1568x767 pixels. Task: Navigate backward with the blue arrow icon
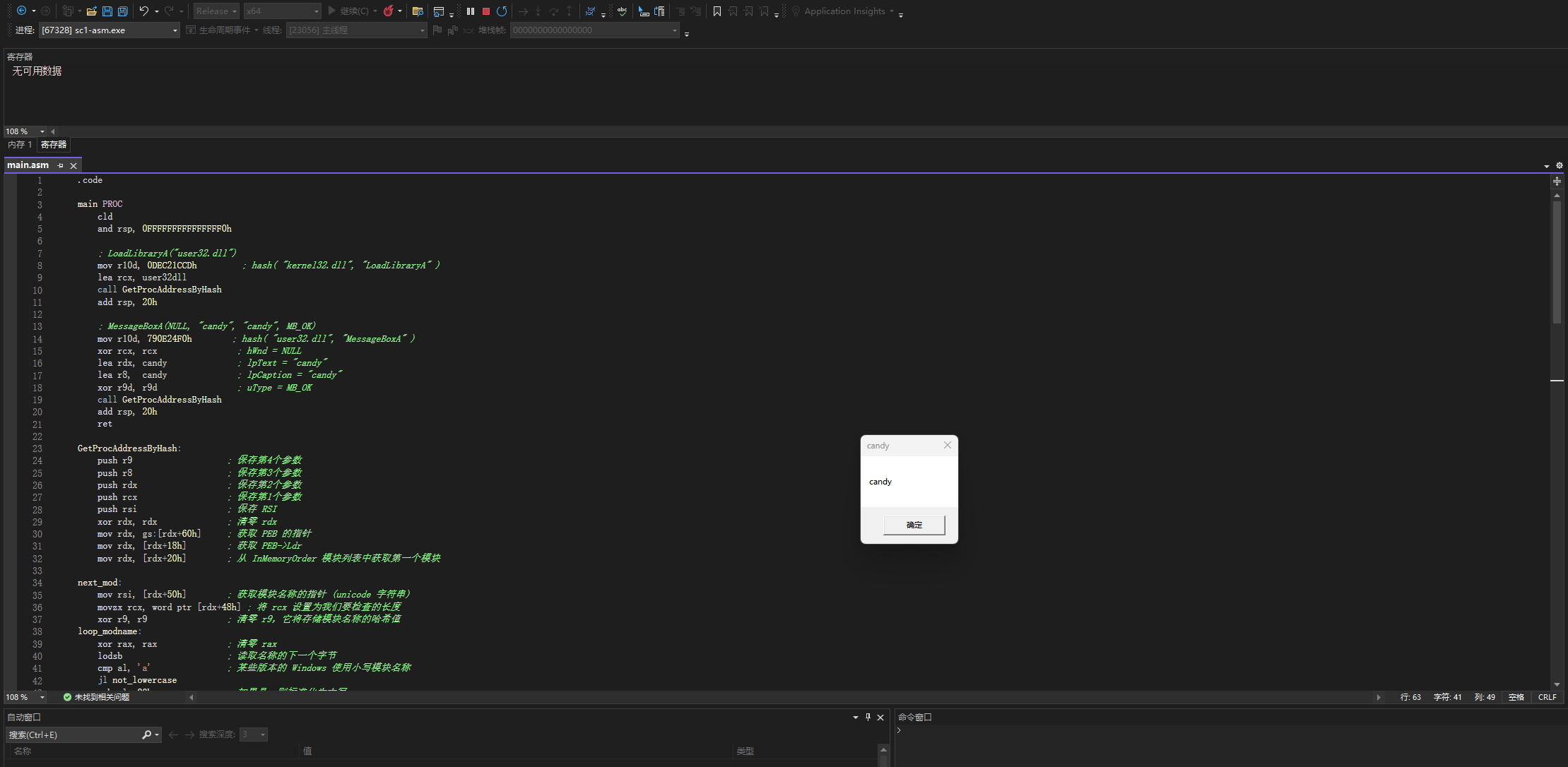(x=22, y=11)
